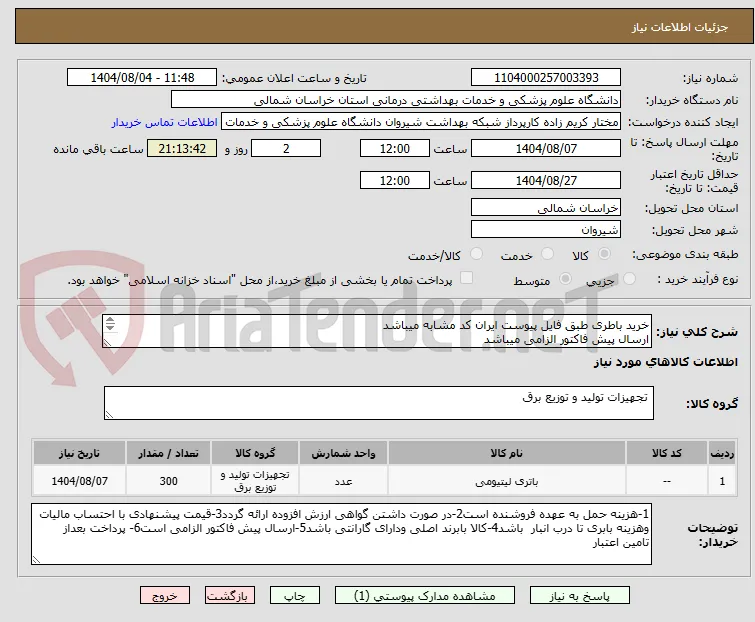Open اطلاعات تماس خریدار link
755x622 pixels.
tap(165, 122)
